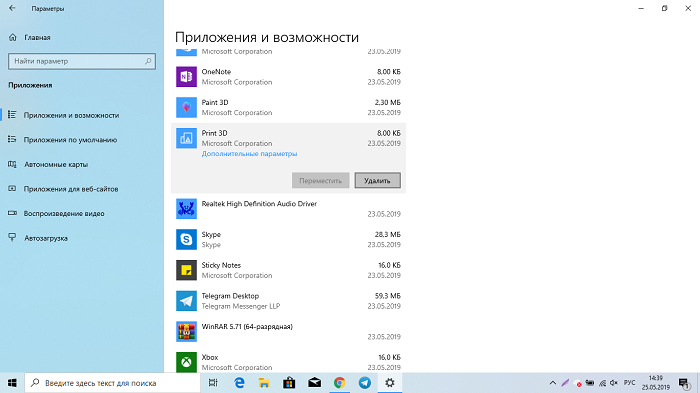700x393 pixels.
Task: Open Microsoft Store from taskbar
Action: coord(289,383)
